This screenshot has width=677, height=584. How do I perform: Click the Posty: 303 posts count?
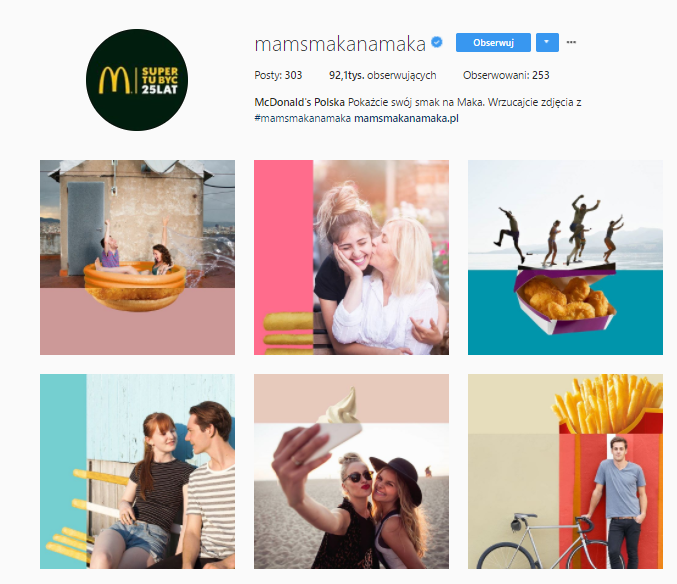(278, 75)
